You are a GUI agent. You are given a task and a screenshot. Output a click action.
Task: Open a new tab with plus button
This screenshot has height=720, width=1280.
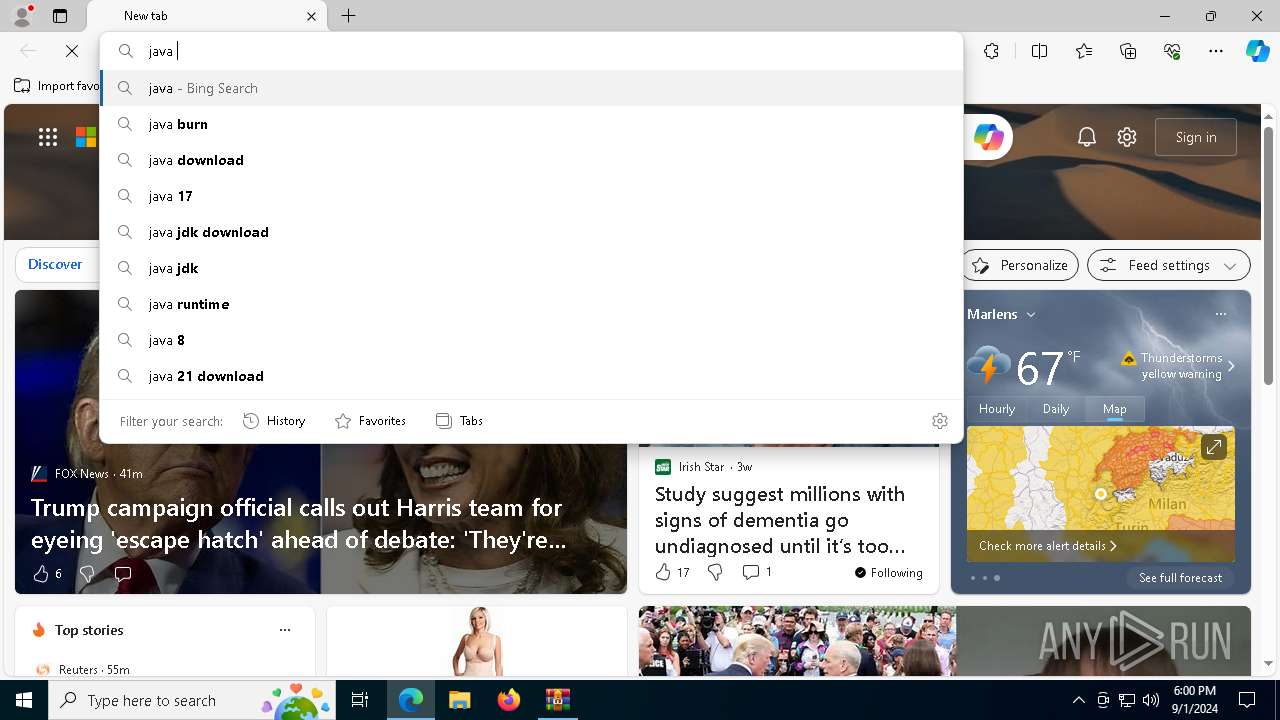(x=348, y=16)
